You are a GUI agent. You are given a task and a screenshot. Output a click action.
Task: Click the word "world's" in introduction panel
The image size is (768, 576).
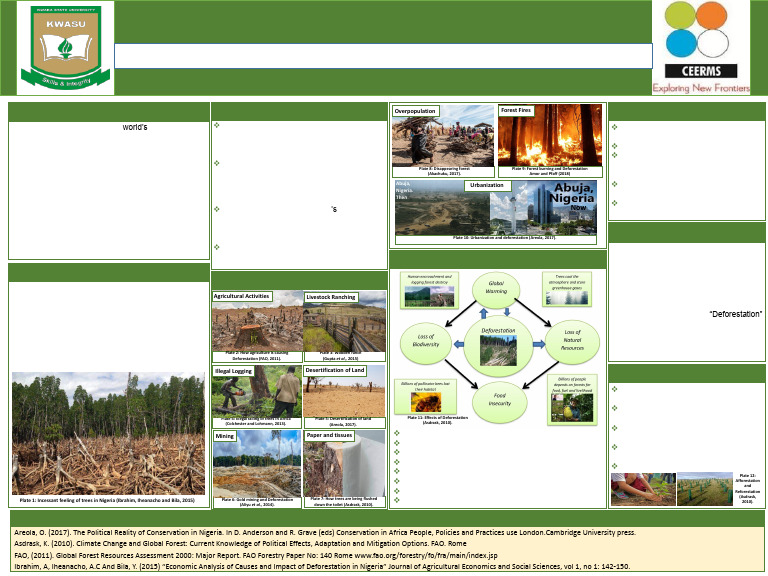(135, 127)
